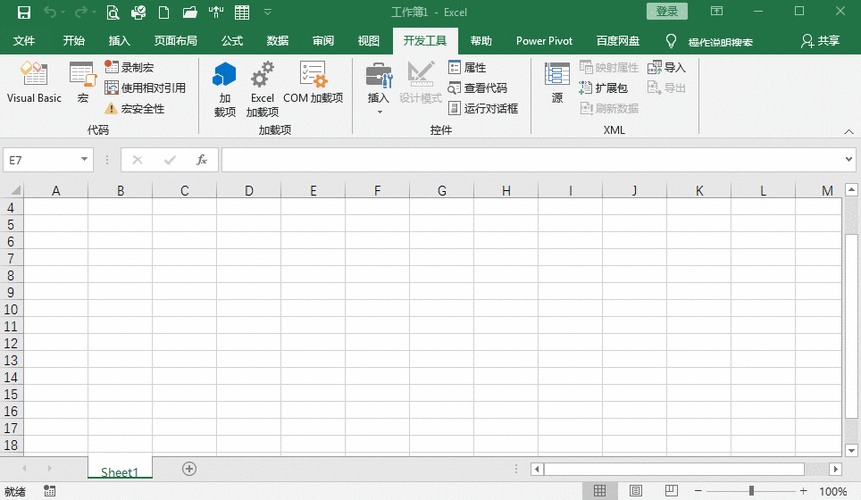
Task: Open ribbon display options icon
Action: point(717,11)
